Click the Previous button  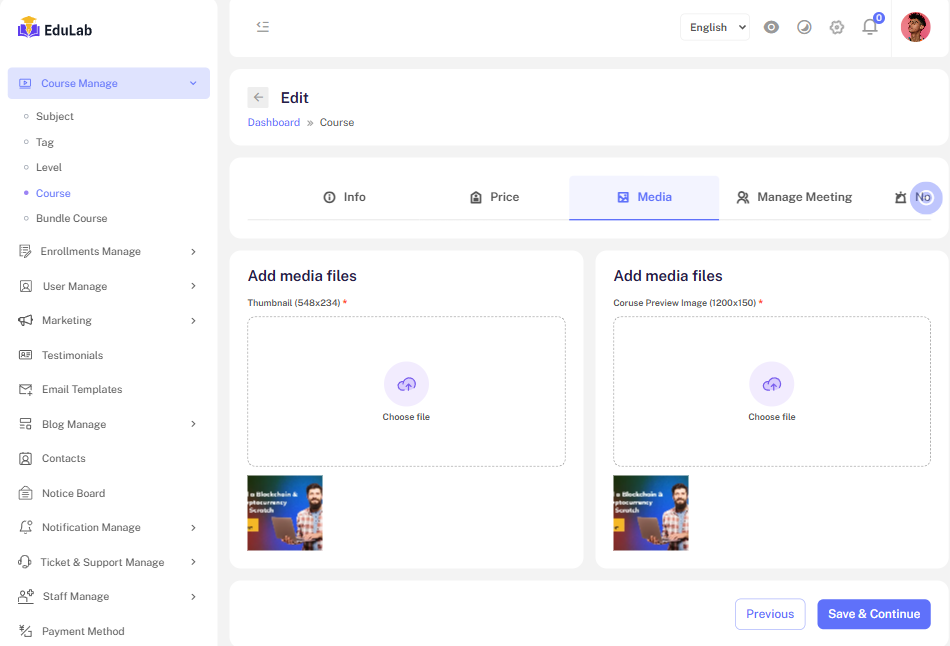[x=769, y=614]
